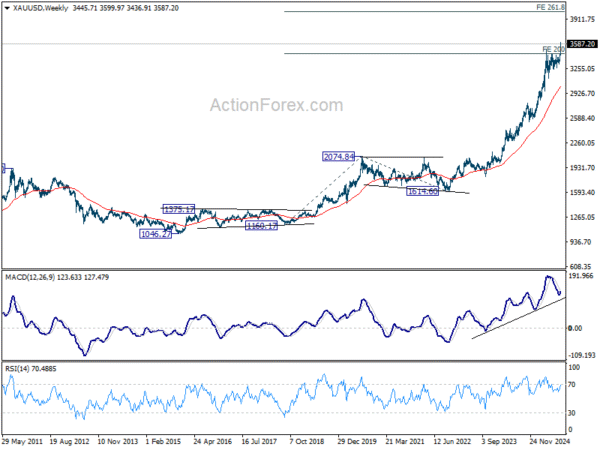The width and height of the screenshot is (600, 450).
Task: Select the RSI 30 level value
Action: coord(572,413)
